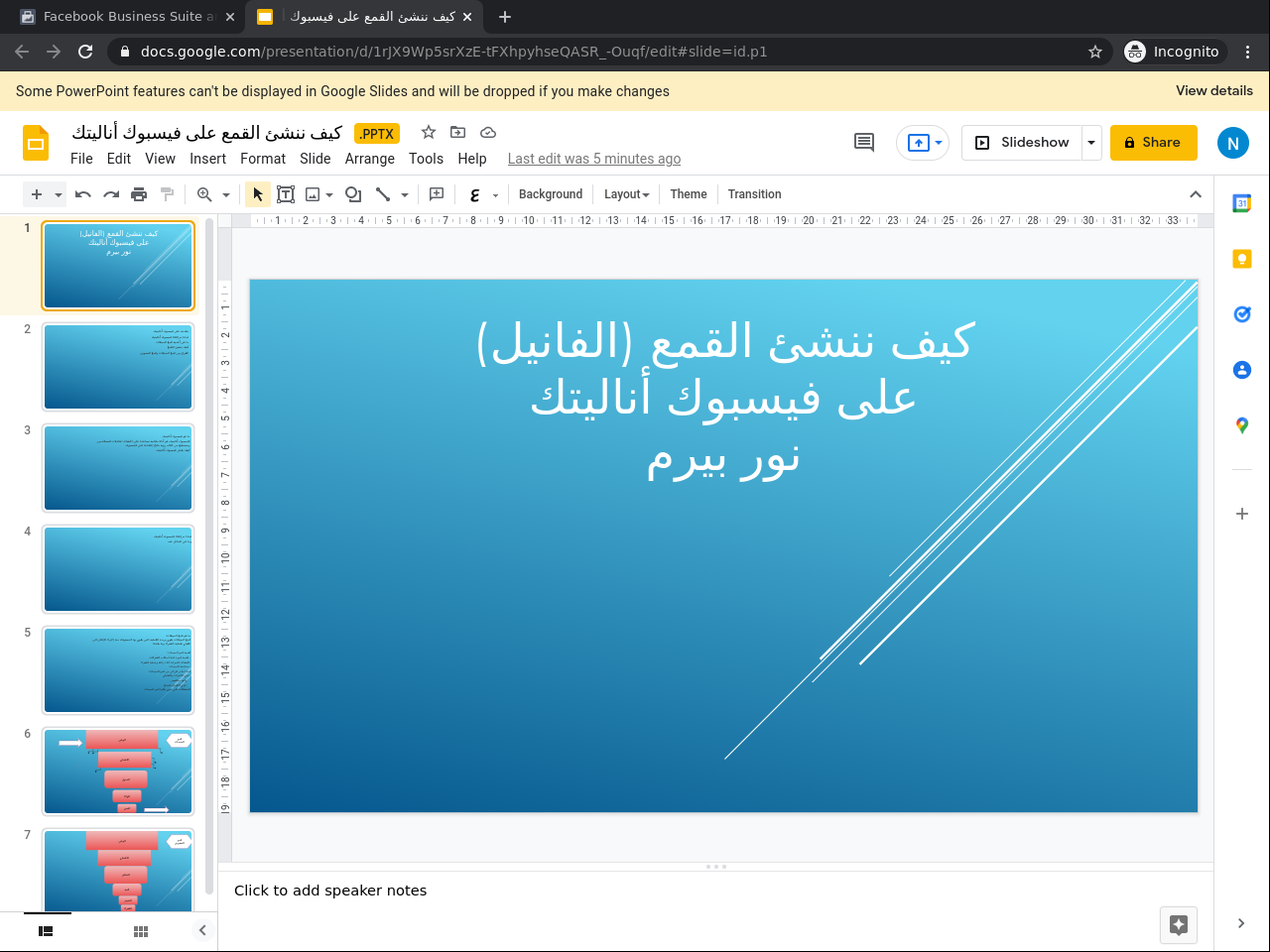Click the Background button

click(551, 194)
